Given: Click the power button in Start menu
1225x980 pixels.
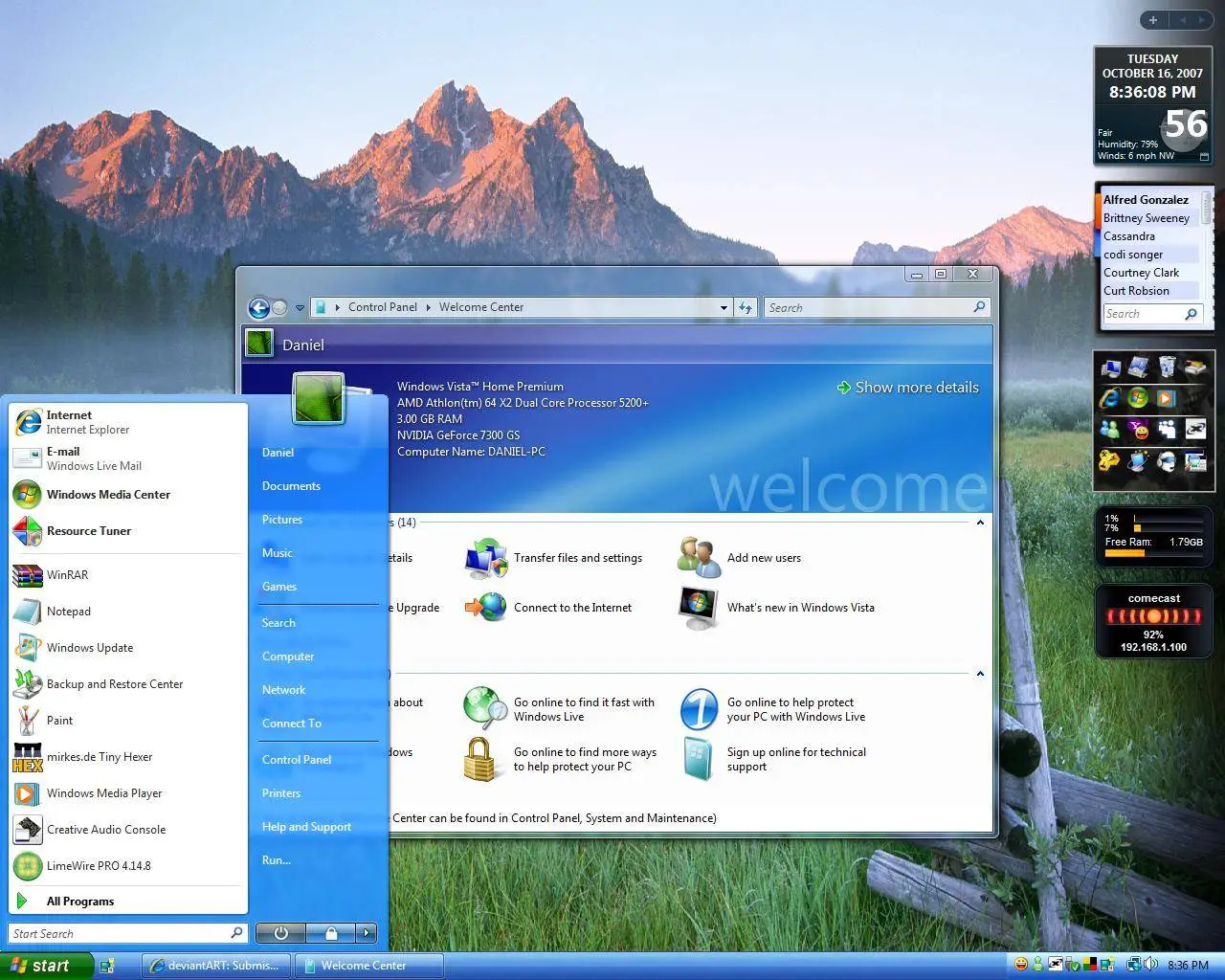Looking at the screenshot, I should 280,933.
